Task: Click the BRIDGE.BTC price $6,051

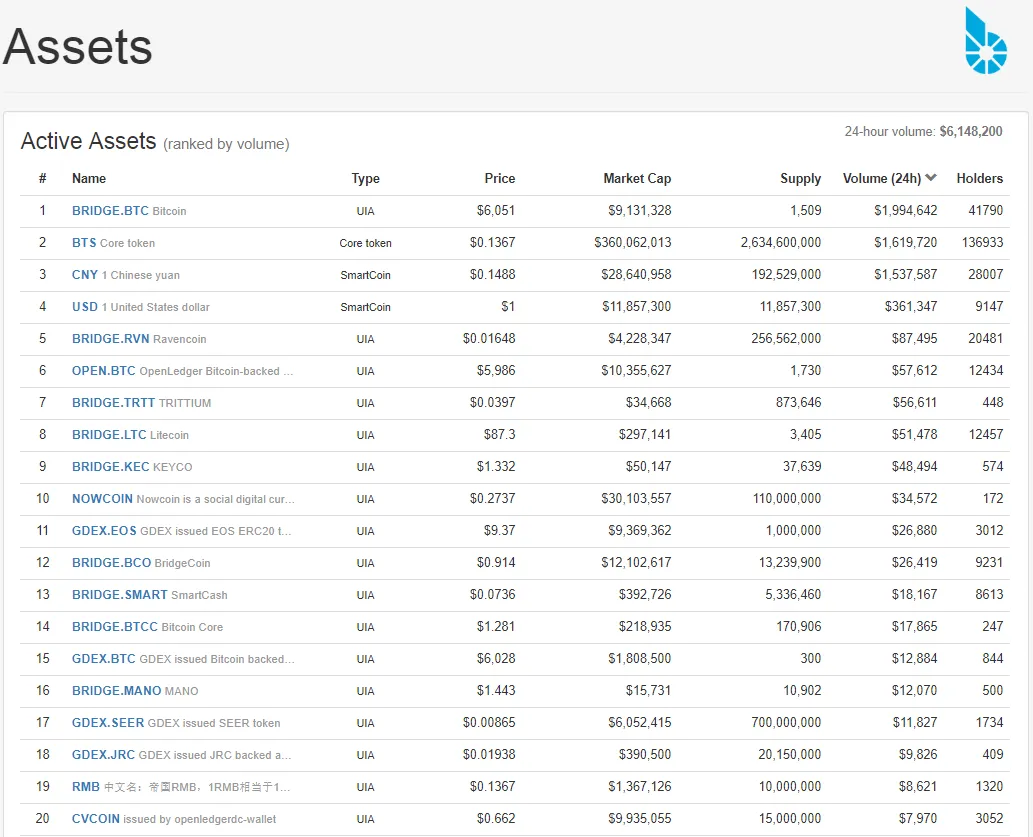Action: pyautogui.click(x=495, y=211)
